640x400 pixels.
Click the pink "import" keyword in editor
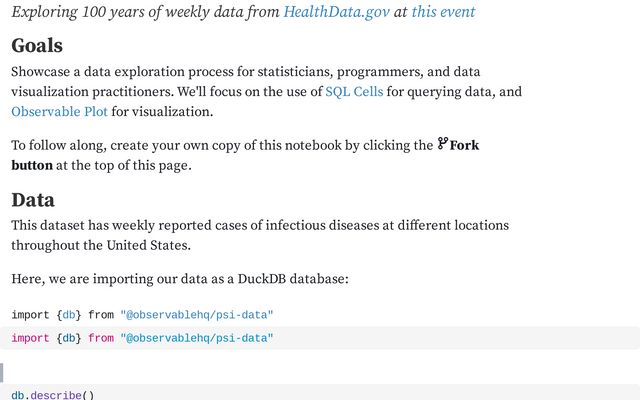(x=30, y=338)
